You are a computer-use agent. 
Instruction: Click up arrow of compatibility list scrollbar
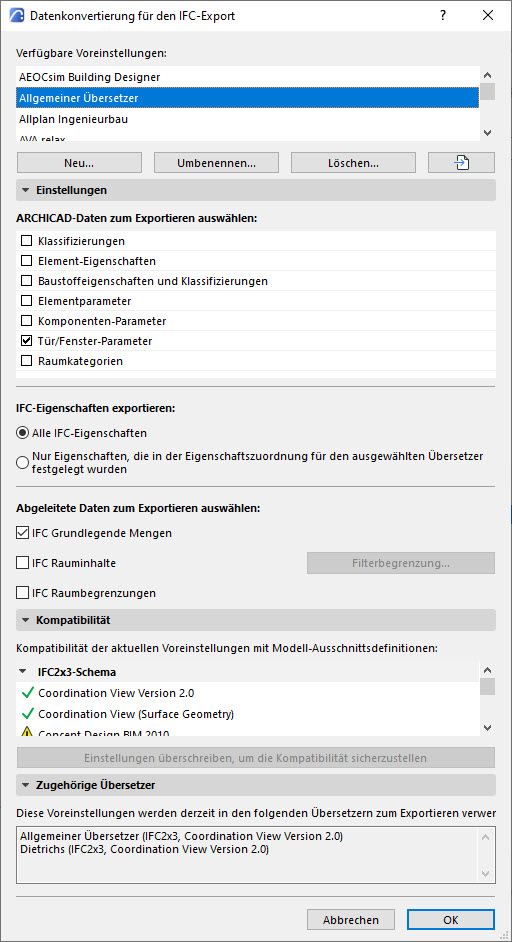tap(487, 670)
